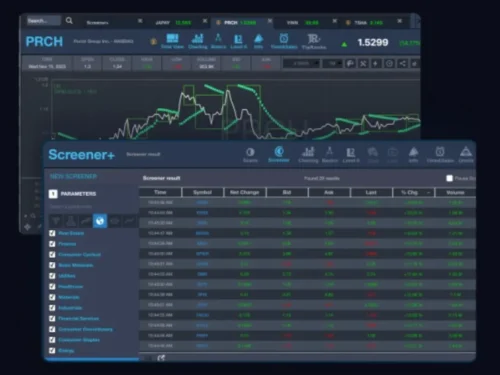This screenshot has width=500, height=375.
Task: Sort results by Symbol column header
Action: [x=202, y=192]
